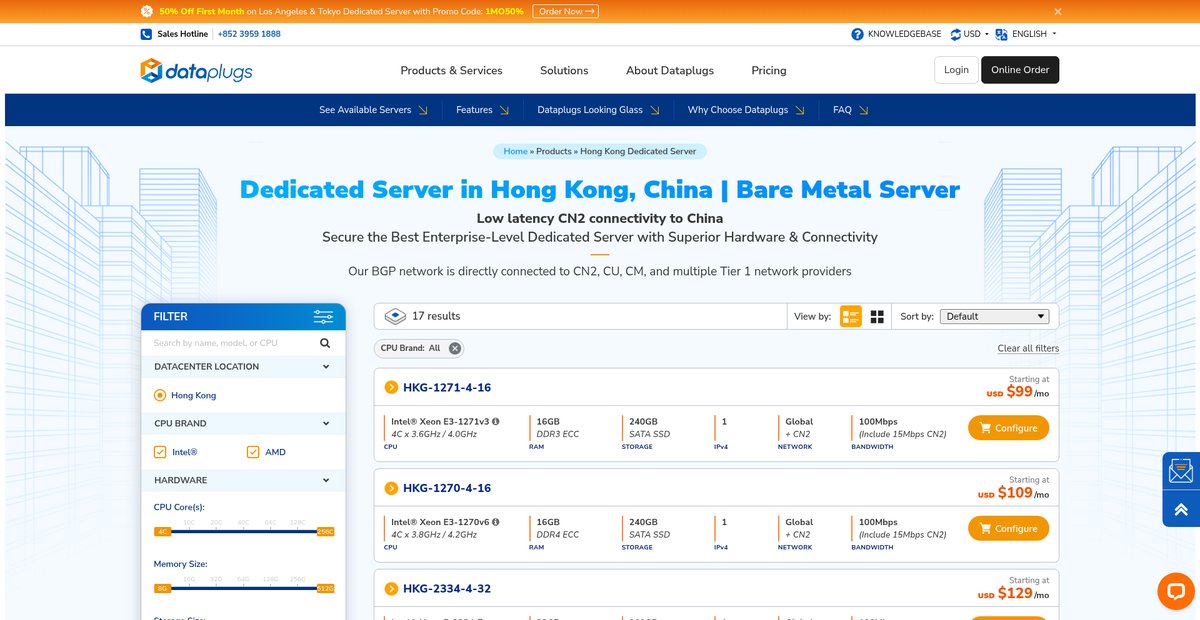Open Dataplugs Looking Glass link
The image size is (1200, 620).
[x=598, y=110]
